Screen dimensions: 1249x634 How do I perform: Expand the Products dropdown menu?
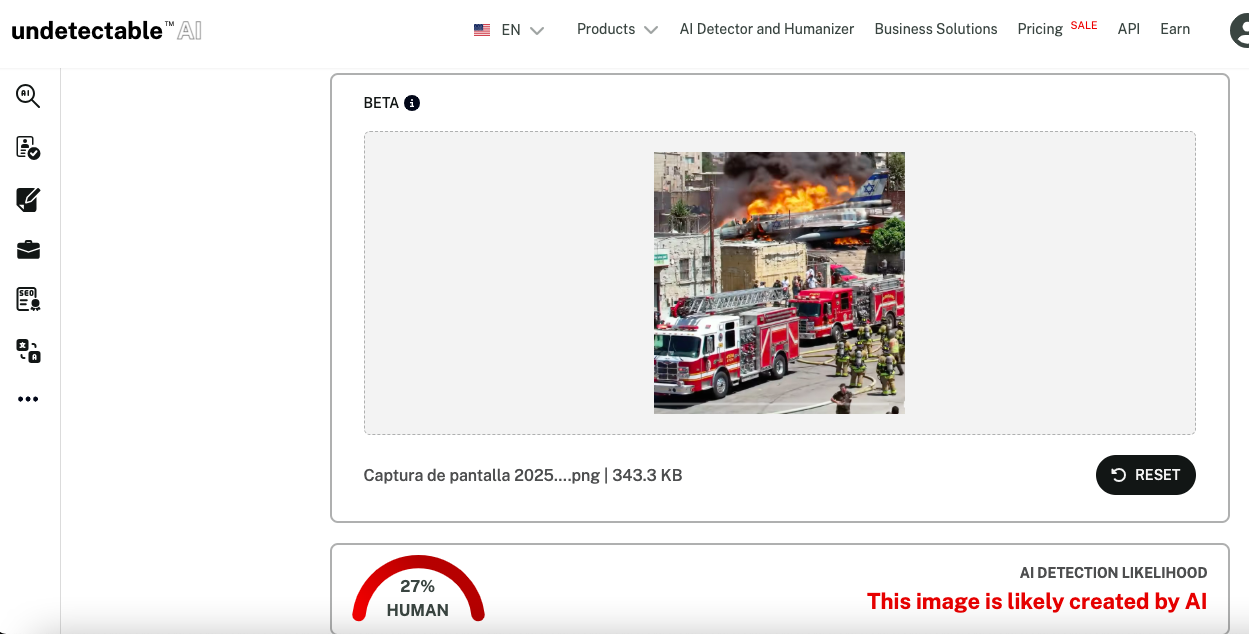[x=617, y=29]
